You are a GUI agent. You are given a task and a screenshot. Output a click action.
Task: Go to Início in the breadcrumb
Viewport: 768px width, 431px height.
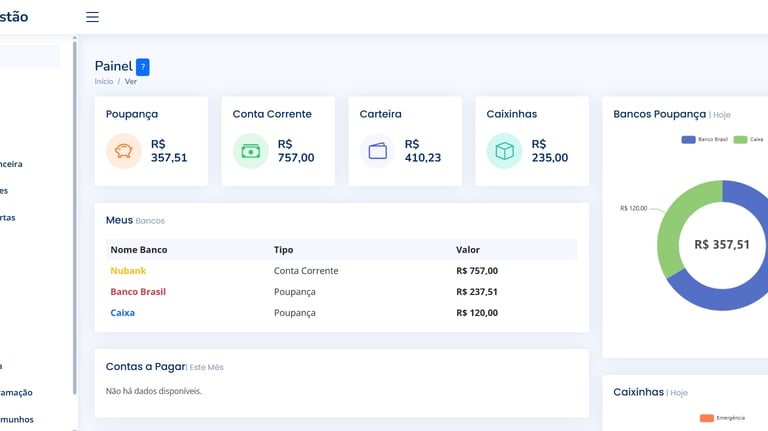[x=104, y=81]
